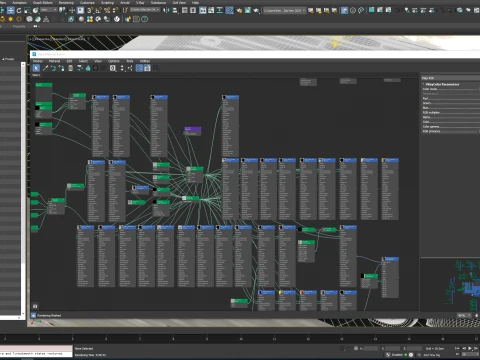480x360 pixels.
Task: Toggle the 3D Snaps button
Action: point(89,10)
